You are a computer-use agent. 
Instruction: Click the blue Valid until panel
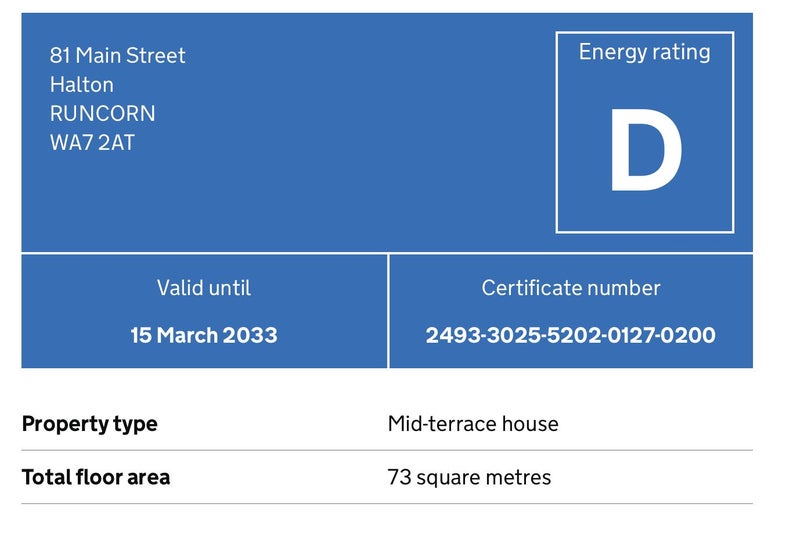pyautogui.click(x=204, y=311)
